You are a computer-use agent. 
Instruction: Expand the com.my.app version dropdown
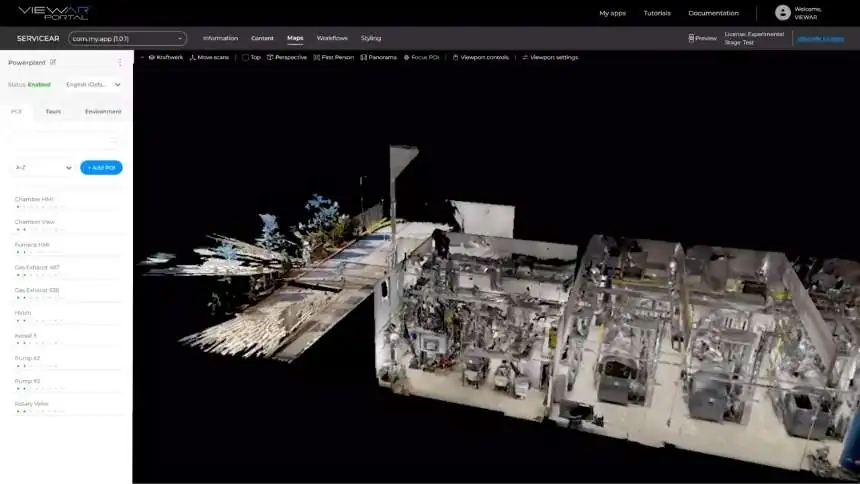point(128,38)
